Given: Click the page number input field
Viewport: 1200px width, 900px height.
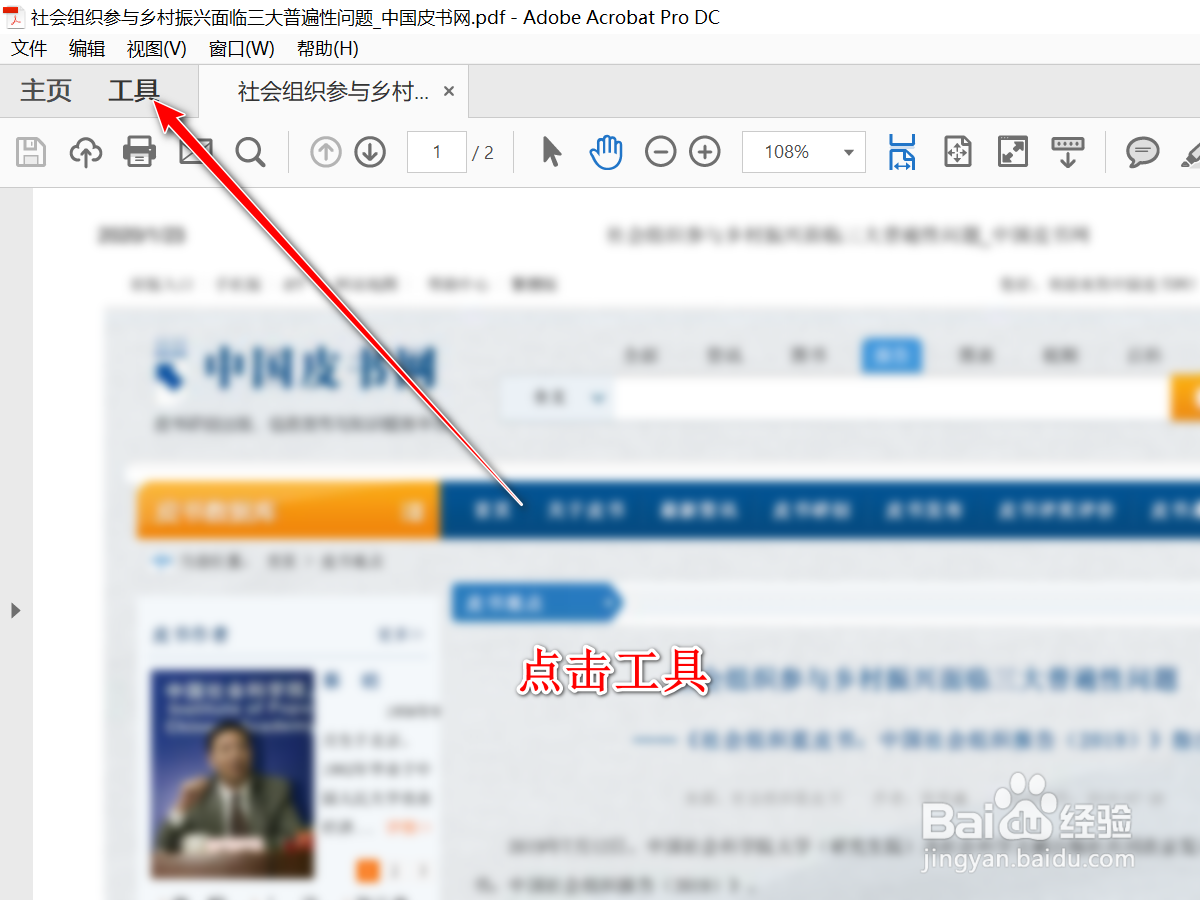Looking at the screenshot, I should click(437, 152).
